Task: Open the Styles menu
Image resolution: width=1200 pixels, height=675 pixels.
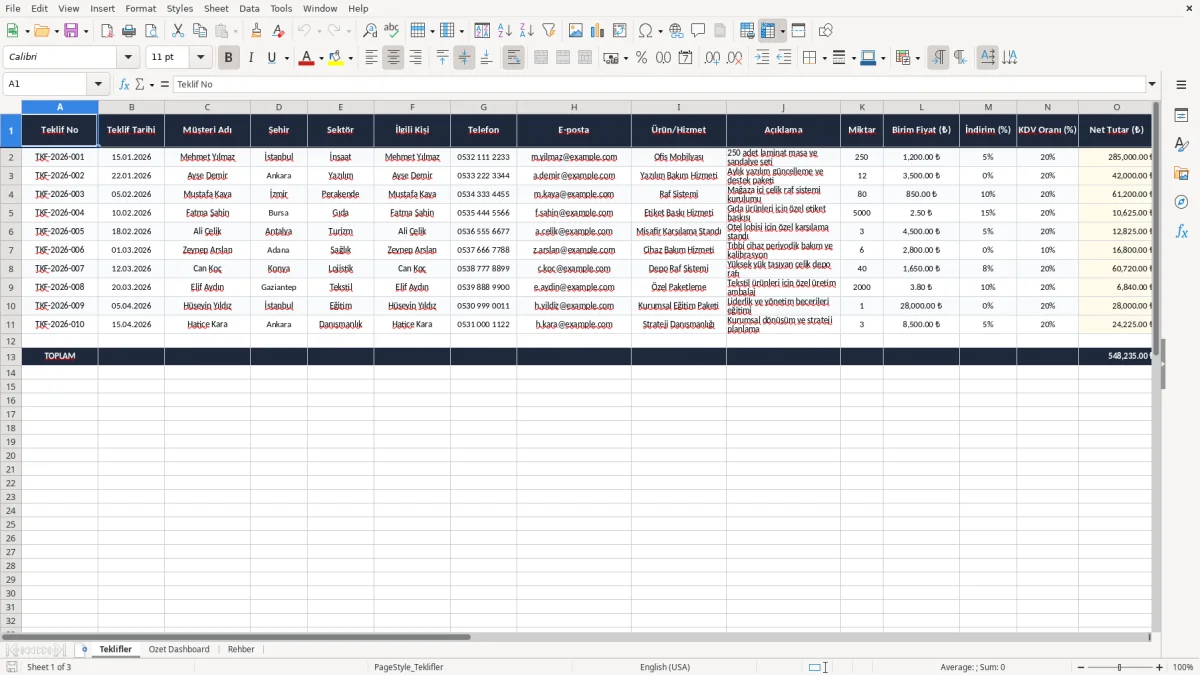Action: (x=180, y=8)
